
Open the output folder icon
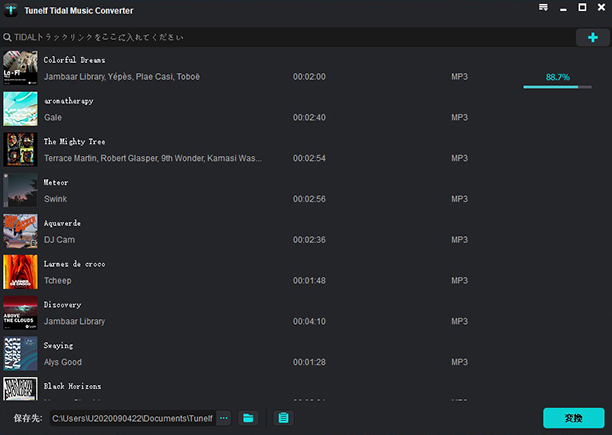tap(248, 418)
